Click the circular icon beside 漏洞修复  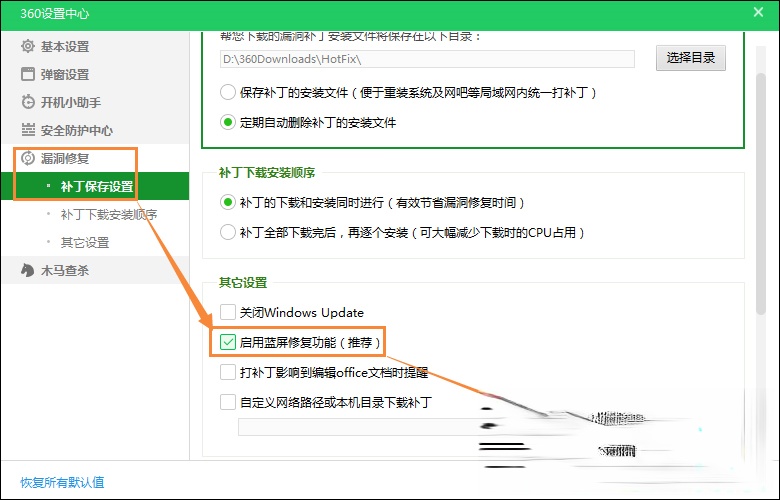28,158
